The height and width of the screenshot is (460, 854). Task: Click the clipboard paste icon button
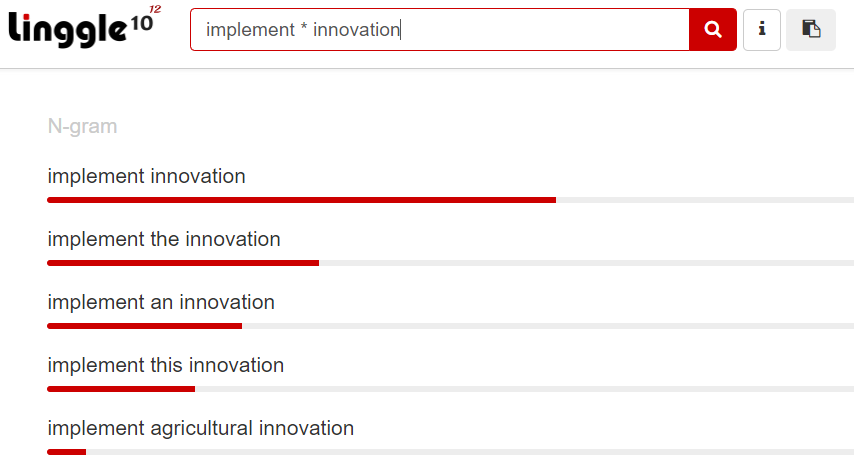(x=810, y=29)
